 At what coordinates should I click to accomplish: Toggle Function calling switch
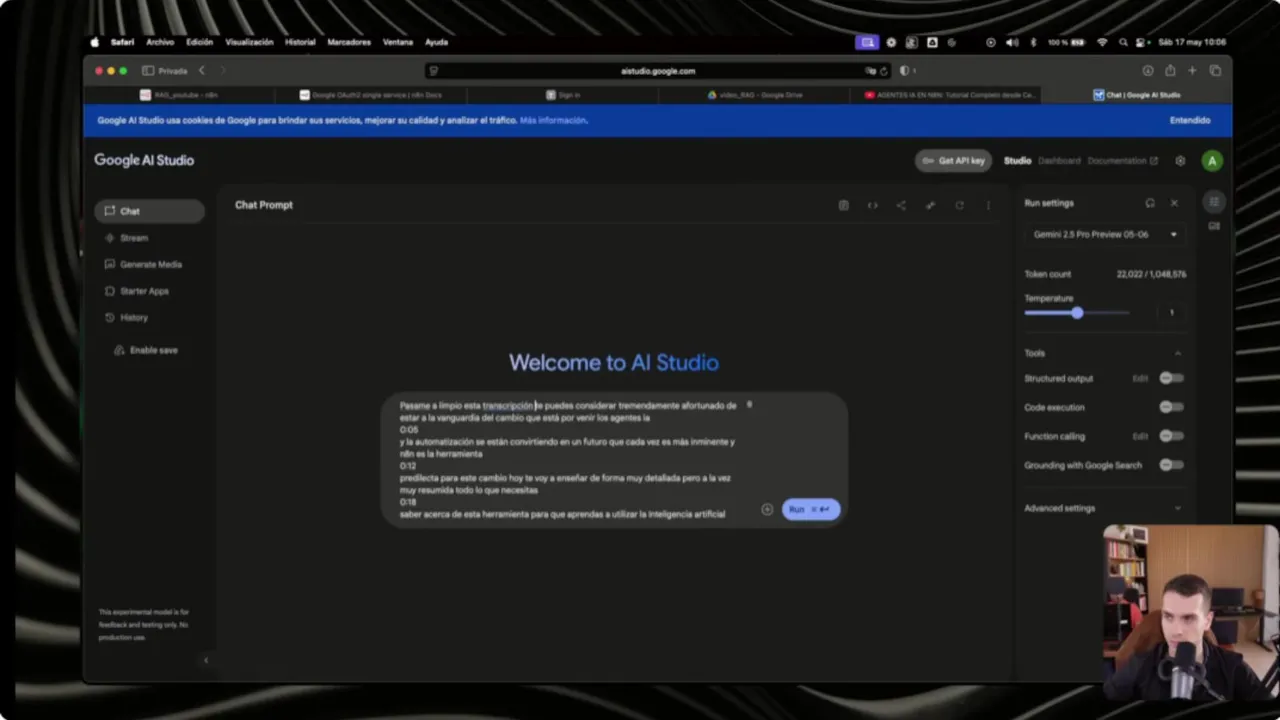click(1171, 436)
